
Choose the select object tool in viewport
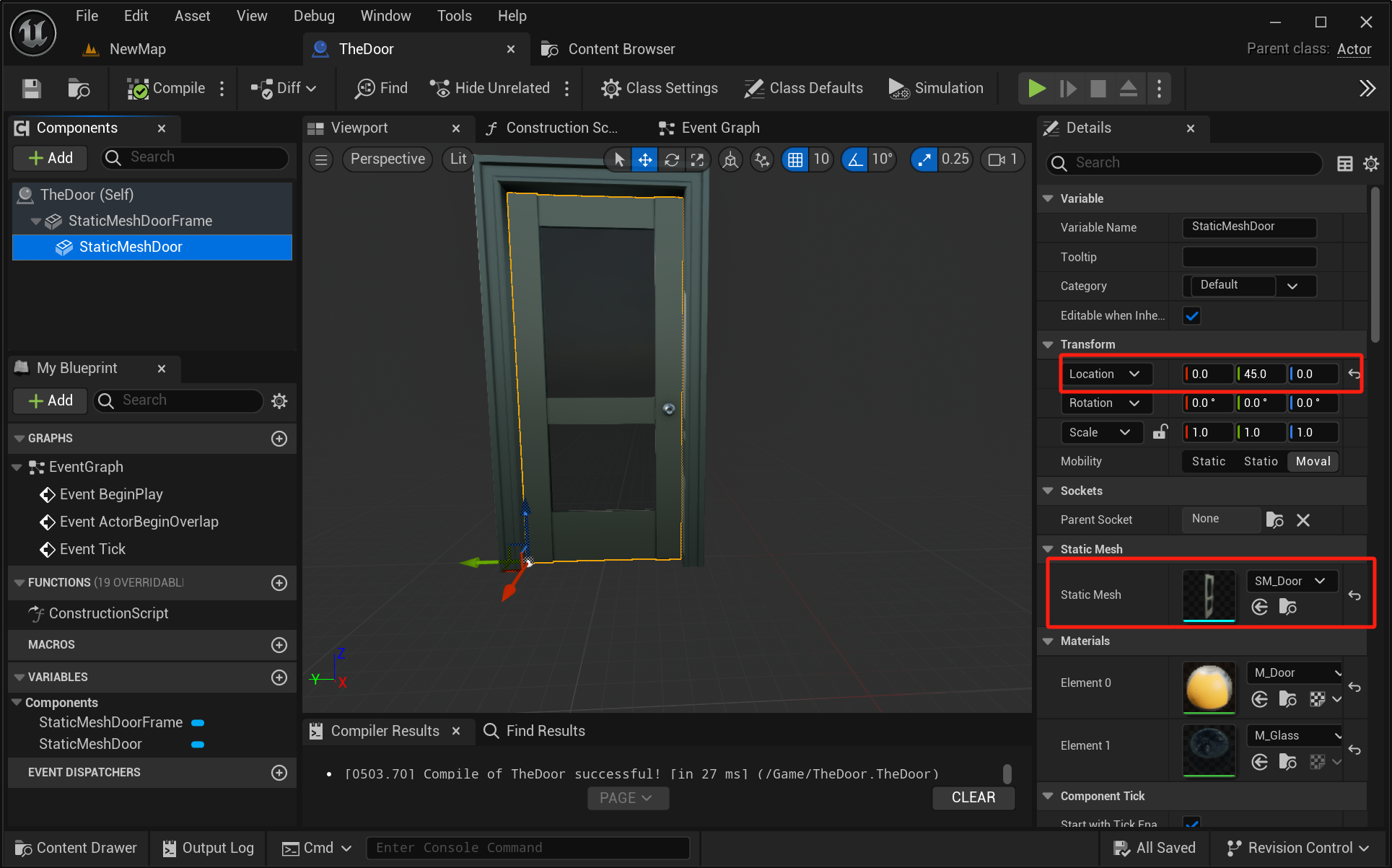(619, 159)
